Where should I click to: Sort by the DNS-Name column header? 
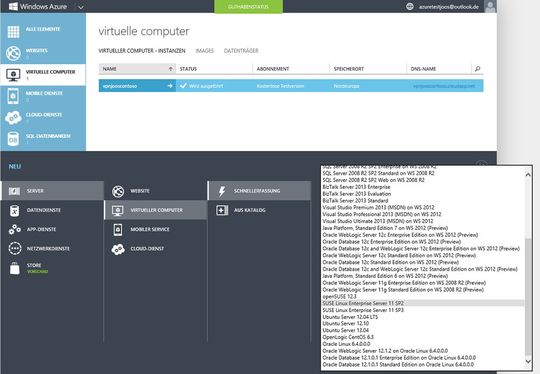pos(438,69)
